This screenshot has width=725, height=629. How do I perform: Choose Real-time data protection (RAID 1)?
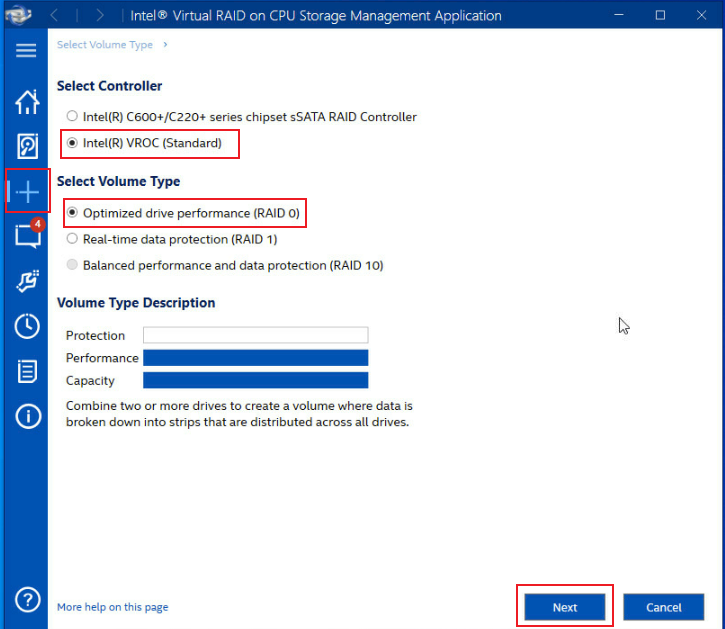point(72,239)
